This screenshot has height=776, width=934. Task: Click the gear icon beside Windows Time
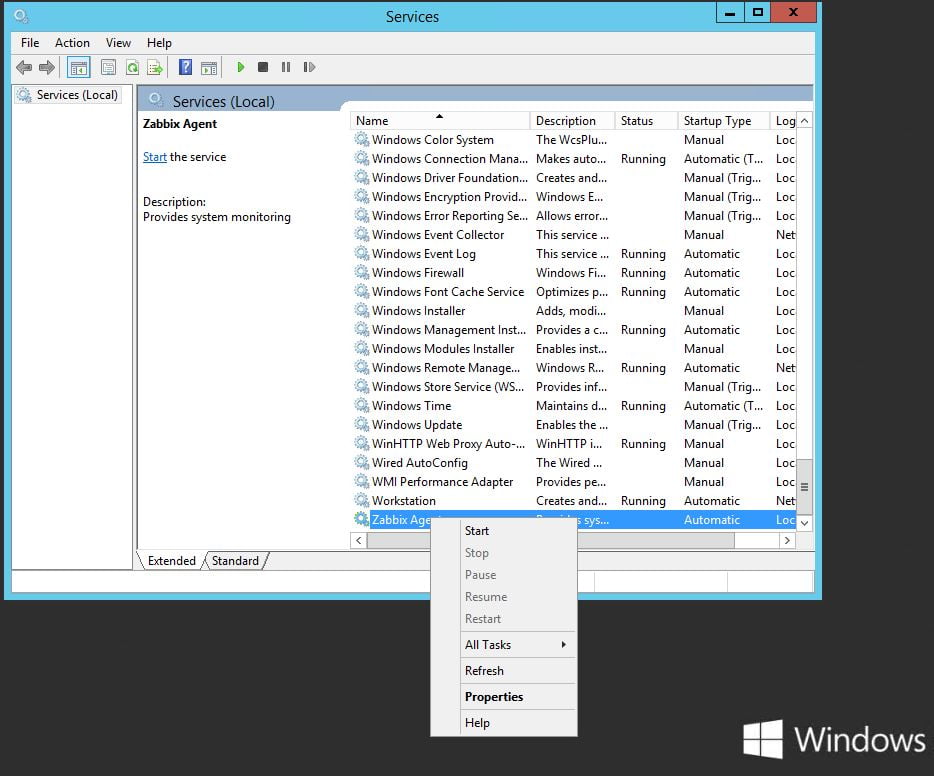[x=362, y=405]
